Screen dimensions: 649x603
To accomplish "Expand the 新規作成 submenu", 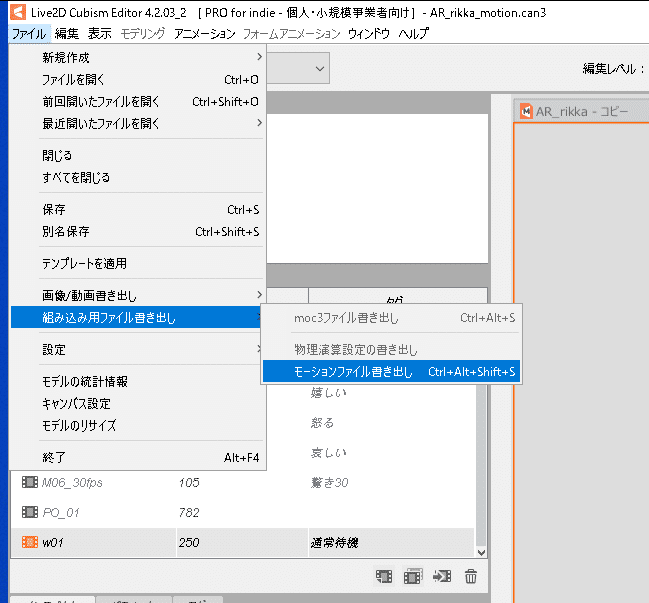I will click(x=138, y=57).
